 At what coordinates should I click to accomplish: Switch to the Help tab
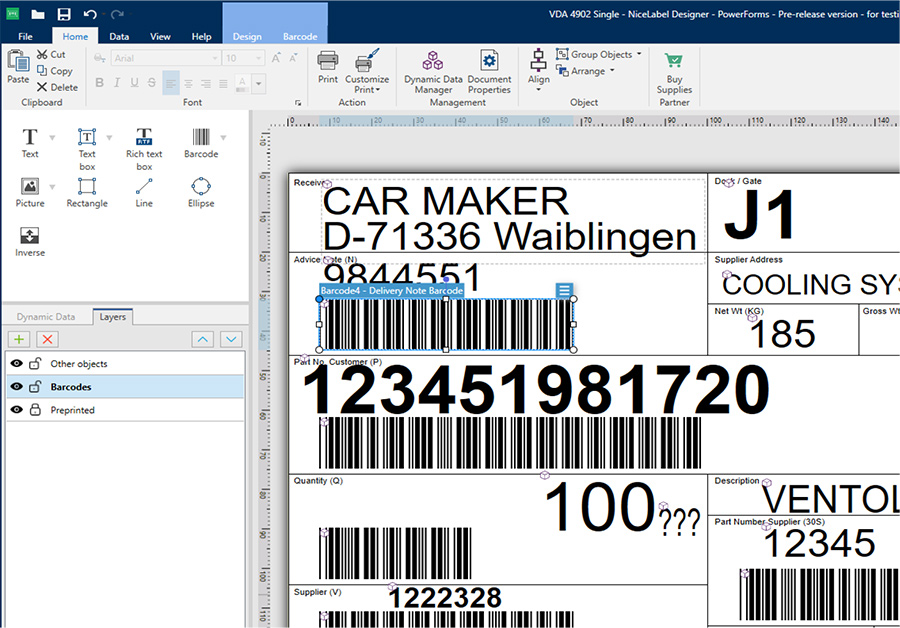click(x=201, y=36)
